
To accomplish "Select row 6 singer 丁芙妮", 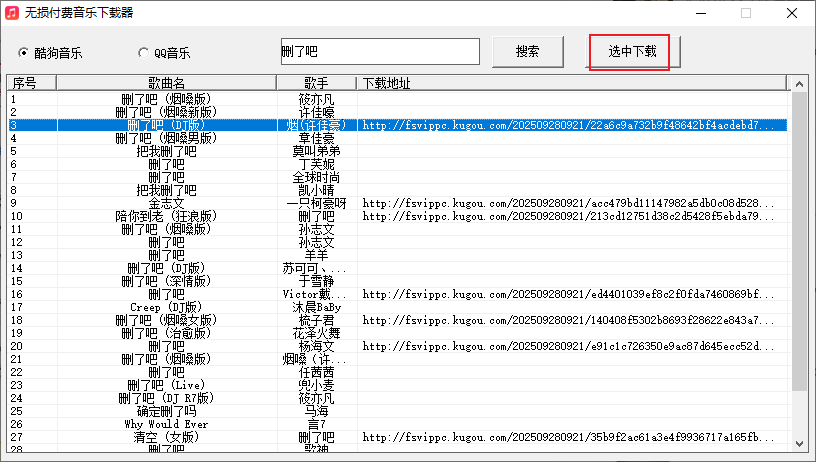I will point(316,164).
